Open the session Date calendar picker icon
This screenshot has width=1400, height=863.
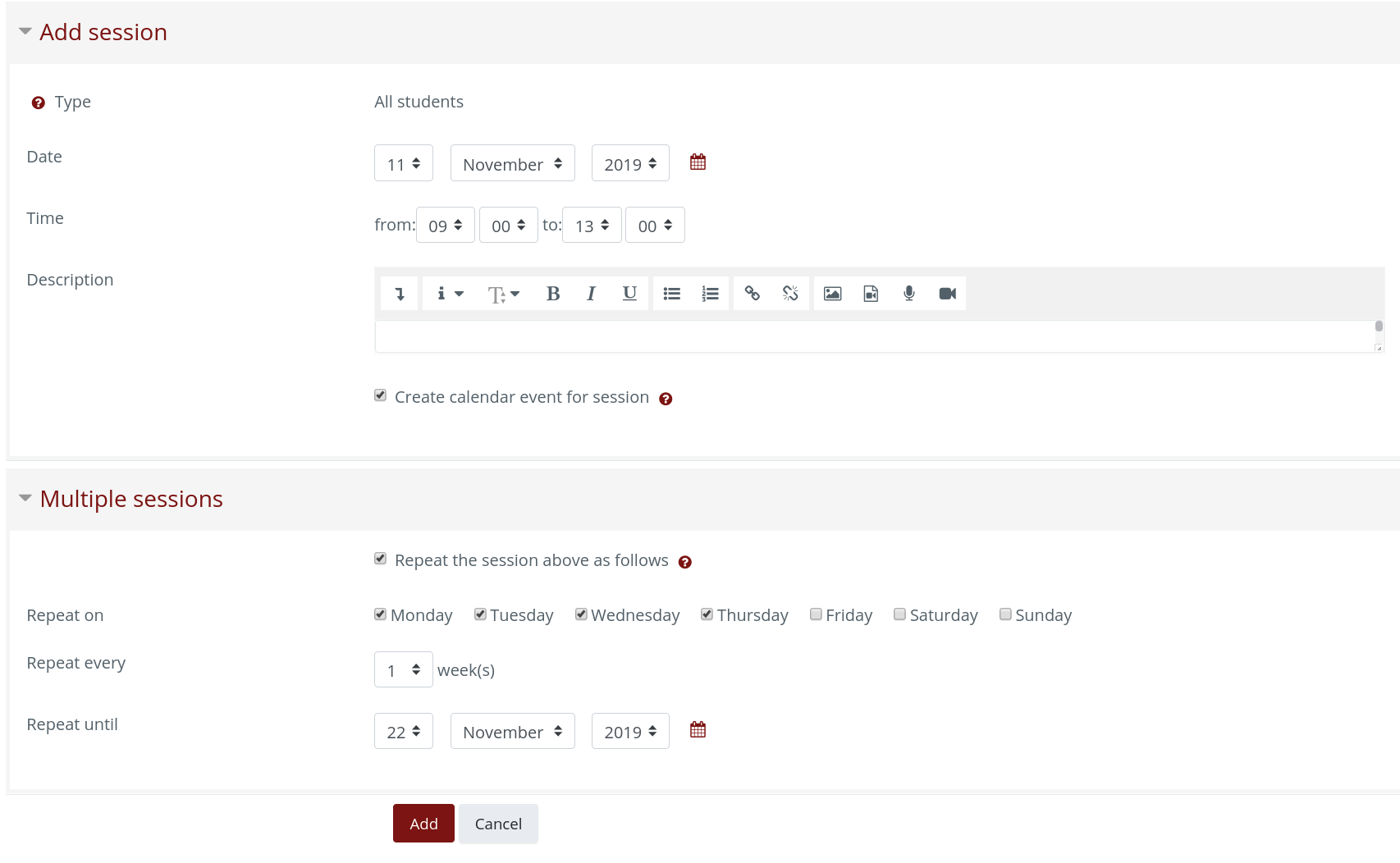pyautogui.click(x=698, y=162)
